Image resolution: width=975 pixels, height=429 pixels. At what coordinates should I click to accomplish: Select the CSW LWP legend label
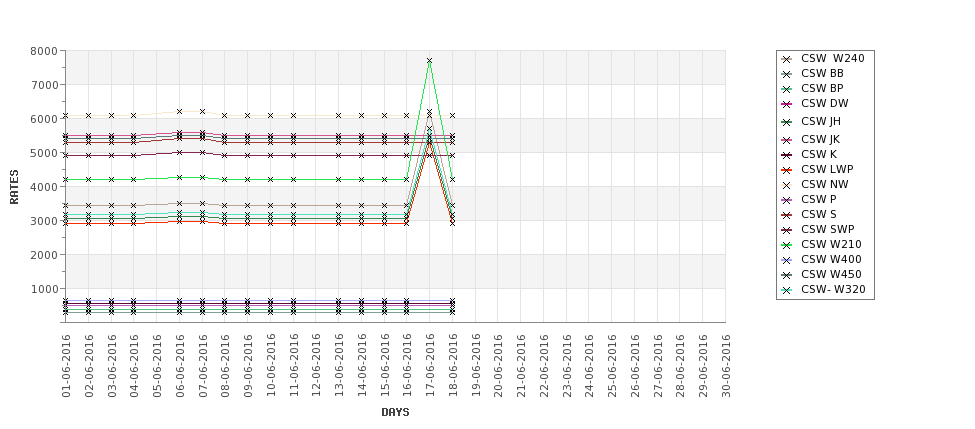pos(827,169)
